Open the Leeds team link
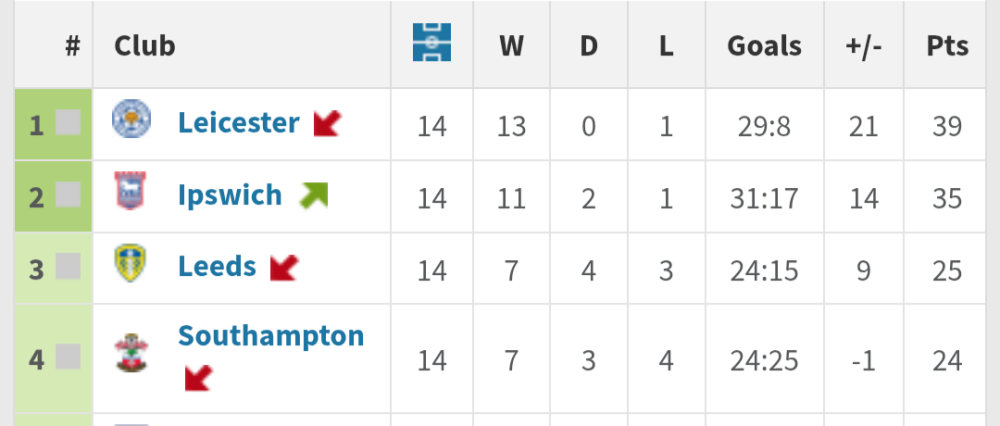Image resolution: width=1000 pixels, height=426 pixels. pos(217,267)
